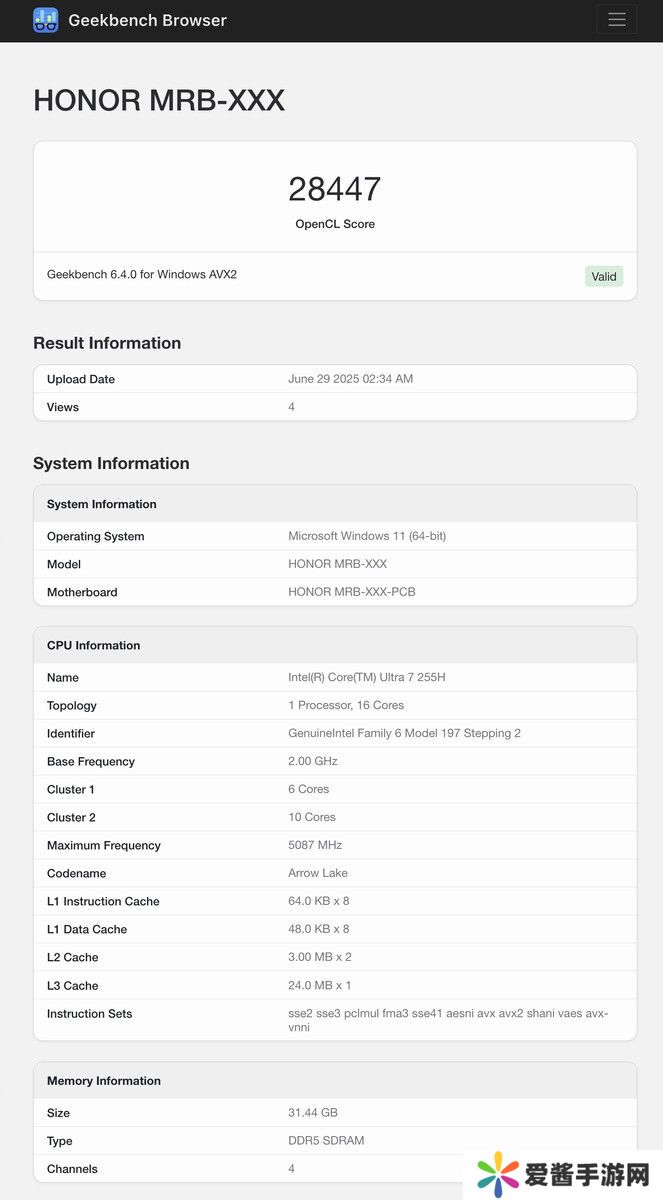Click the Maximum Frequency 5087 MHz value
Viewport: 663px width, 1200px height.
pos(317,845)
